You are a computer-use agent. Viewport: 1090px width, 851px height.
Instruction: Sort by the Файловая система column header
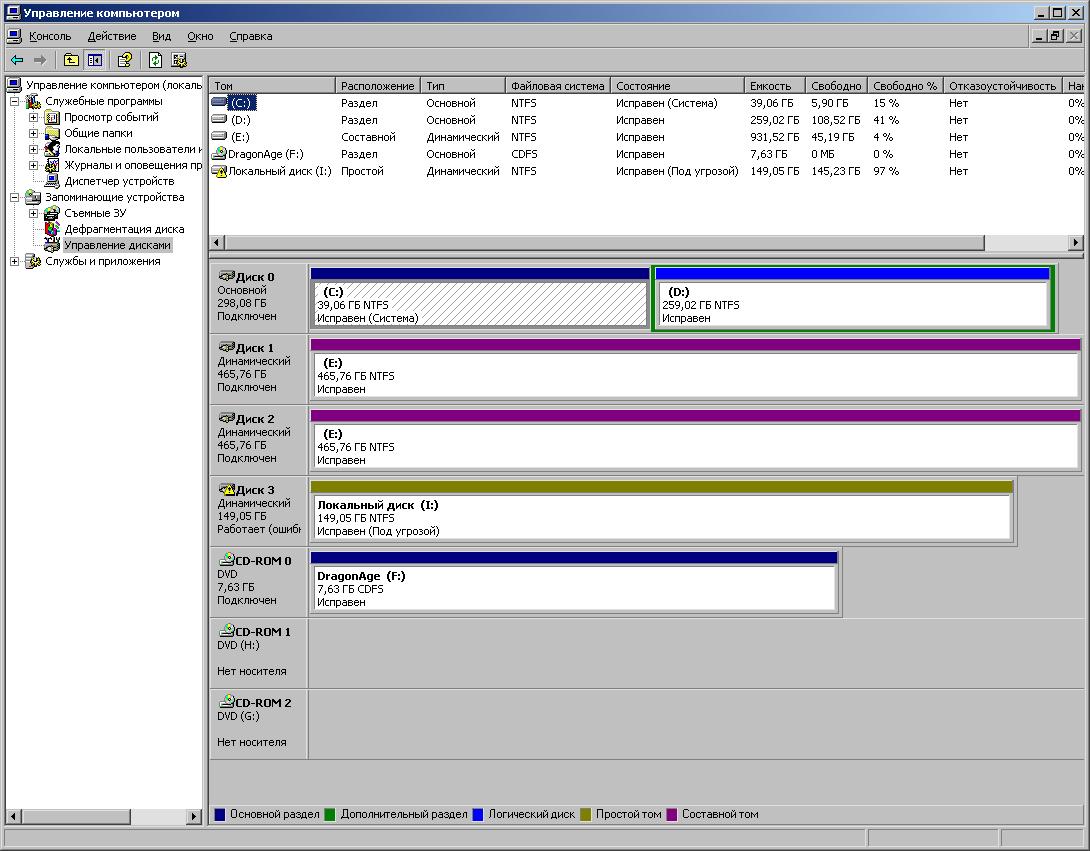(x=558, y=86)
